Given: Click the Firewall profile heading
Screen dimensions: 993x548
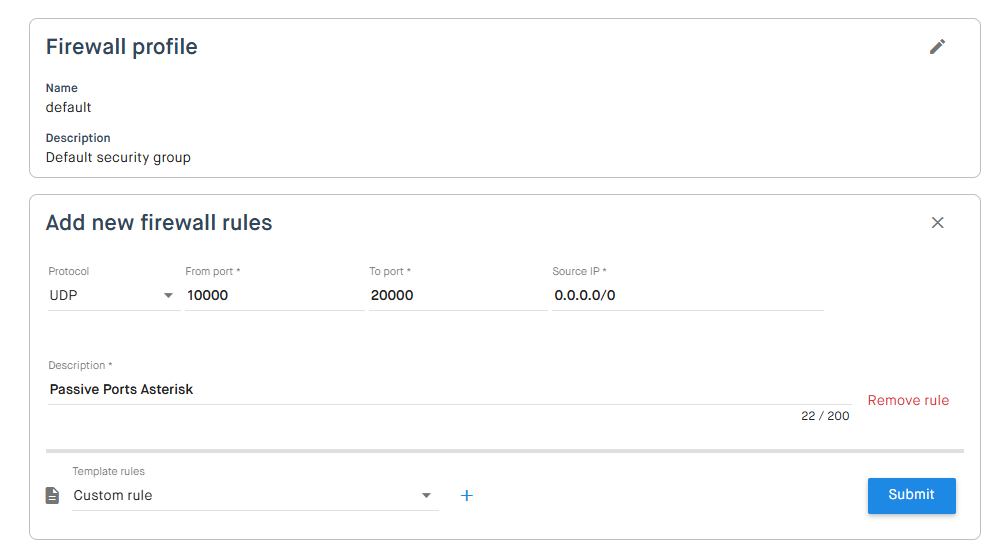Looking at the screenshot, I should pyautogui.click(x=122, y=47).
